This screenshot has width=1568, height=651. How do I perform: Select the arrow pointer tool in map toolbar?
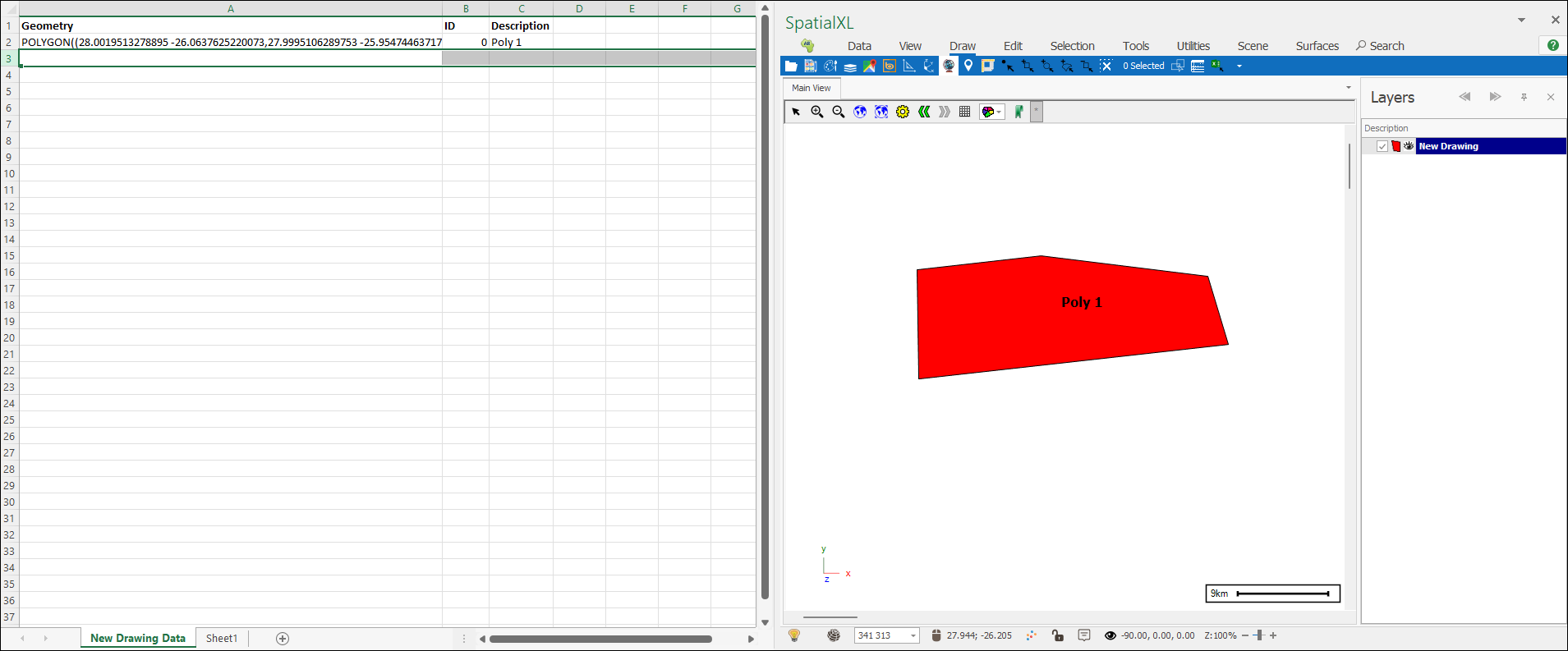click(796, 112)
